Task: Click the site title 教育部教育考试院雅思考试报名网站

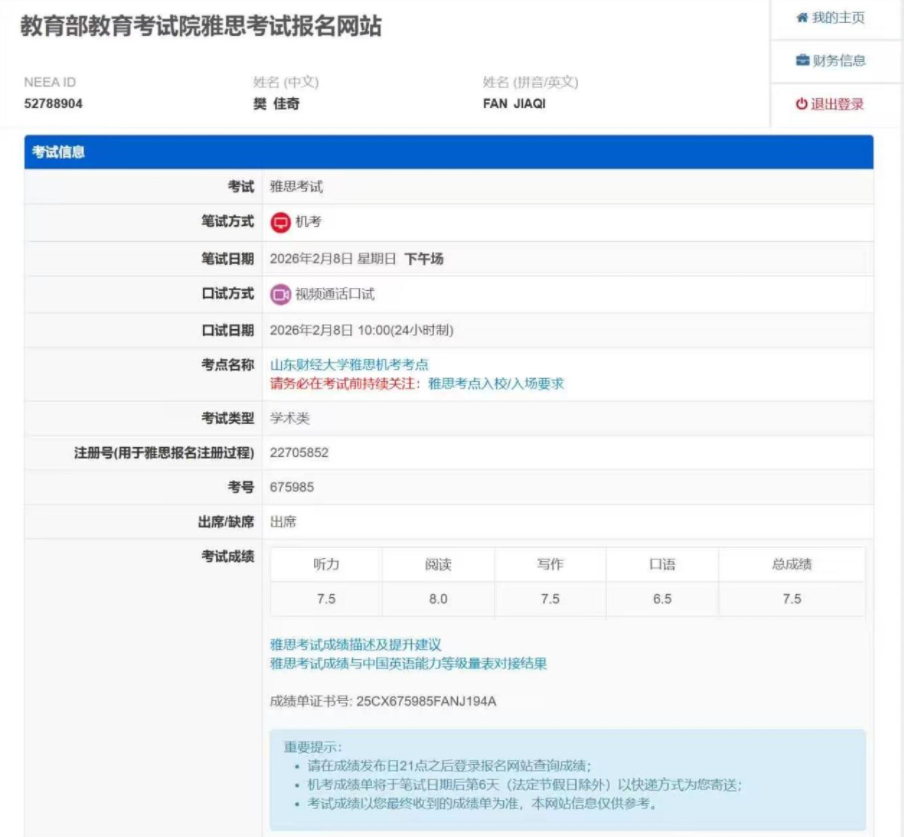Action: pos(201,26)
